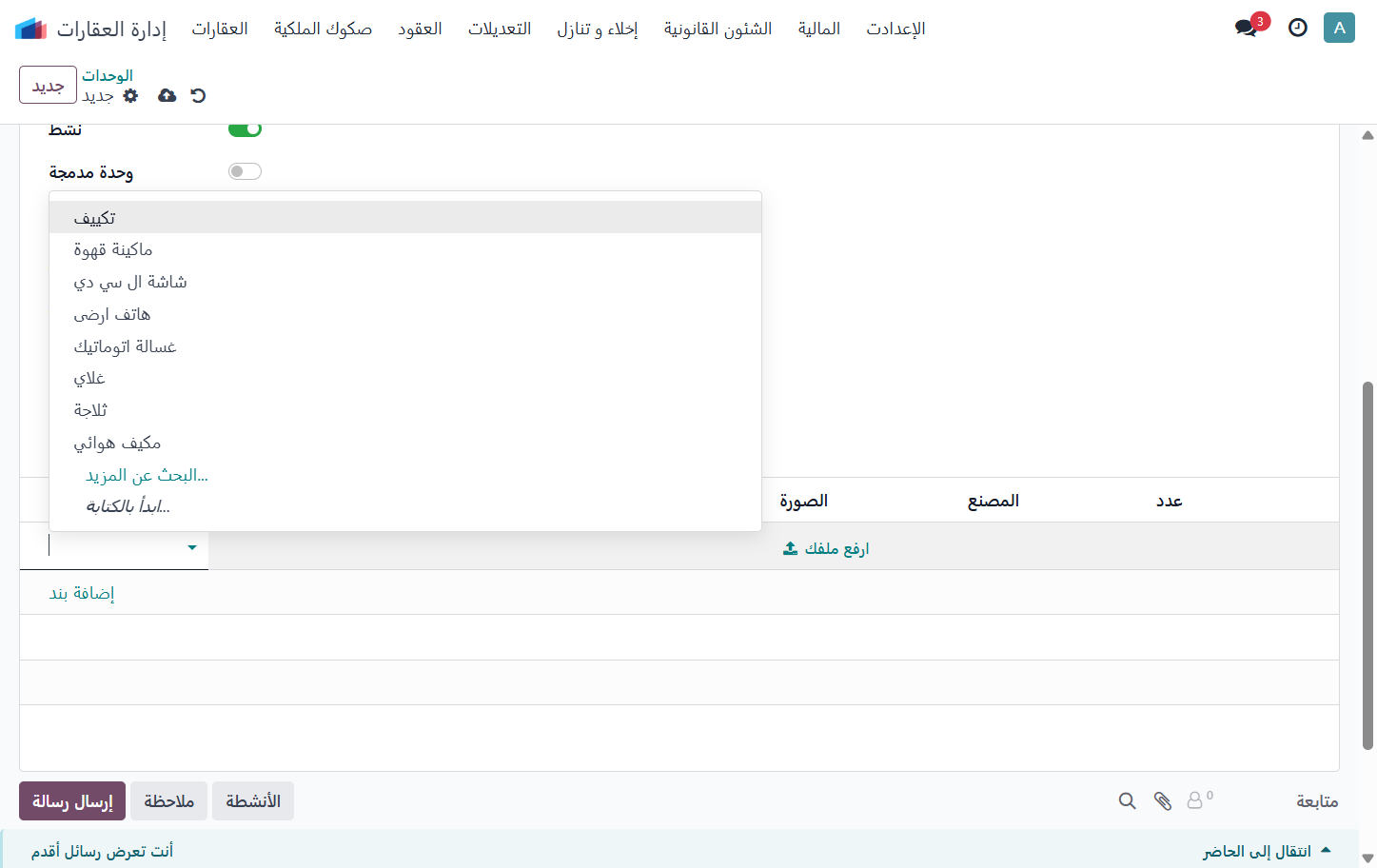Open the activities clock icon

[1298, 28]
